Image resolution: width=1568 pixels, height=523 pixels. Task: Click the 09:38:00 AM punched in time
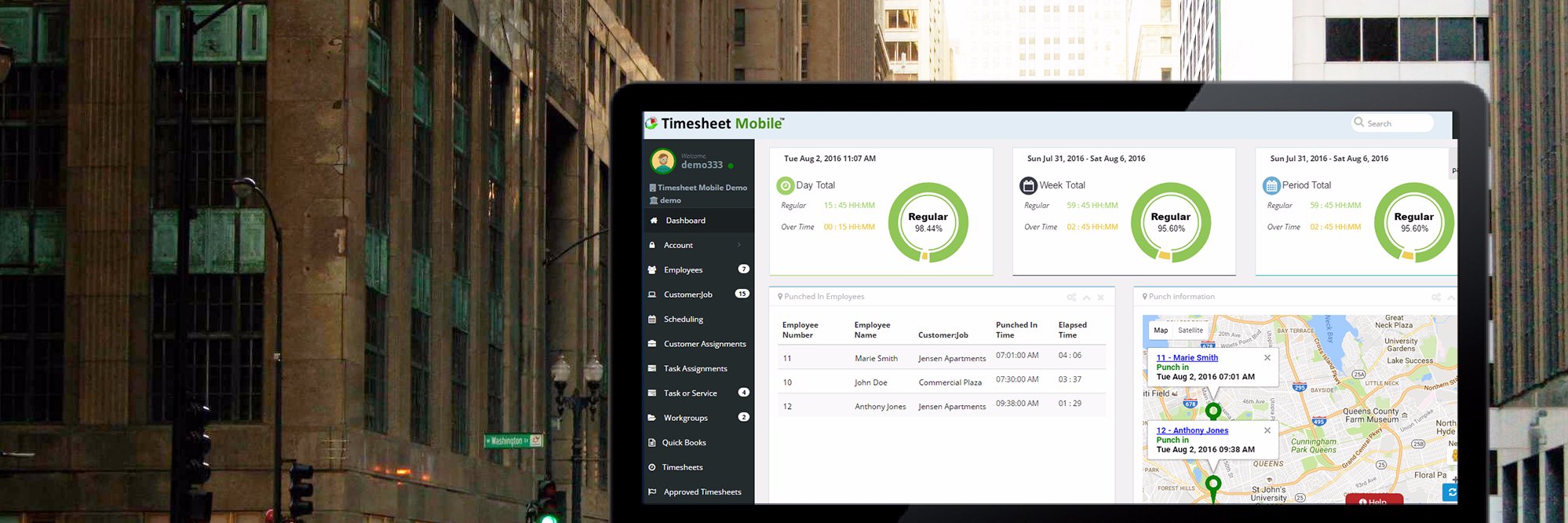[x=1017, y=403]
